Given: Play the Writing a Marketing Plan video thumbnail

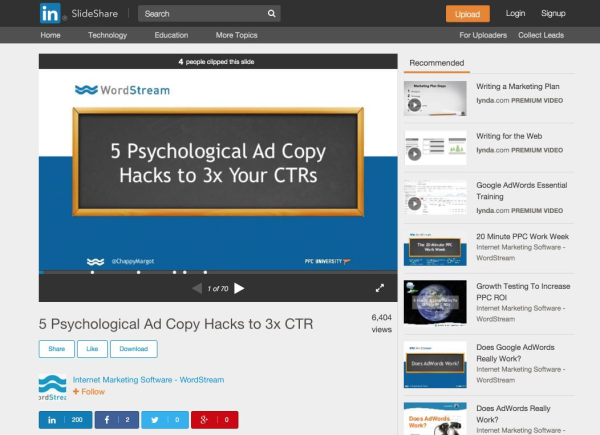Looking at the screenshot, I should (x=435, y=98).
